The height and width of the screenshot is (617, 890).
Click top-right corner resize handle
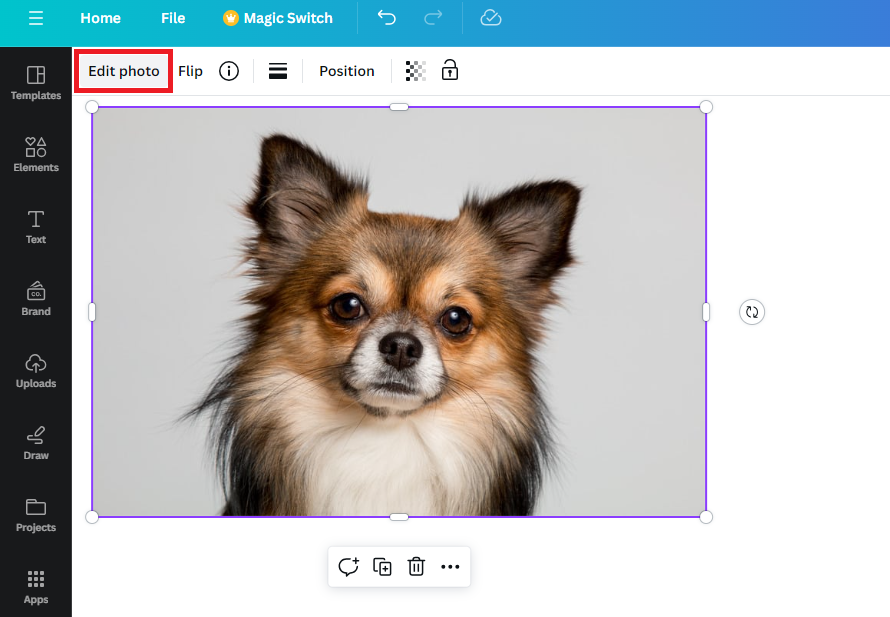706,107
